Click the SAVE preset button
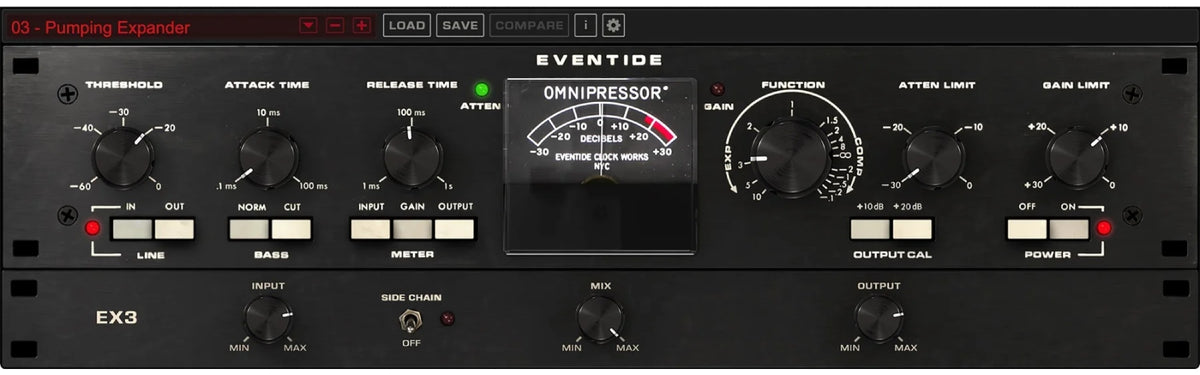Screen dimensions: 1200x375 pos(460,25)
